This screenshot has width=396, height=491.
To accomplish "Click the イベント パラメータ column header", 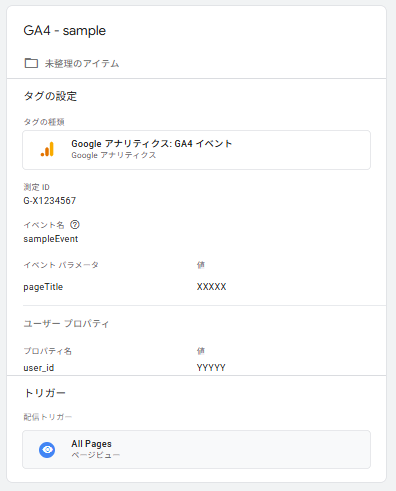I will [61, 265].
